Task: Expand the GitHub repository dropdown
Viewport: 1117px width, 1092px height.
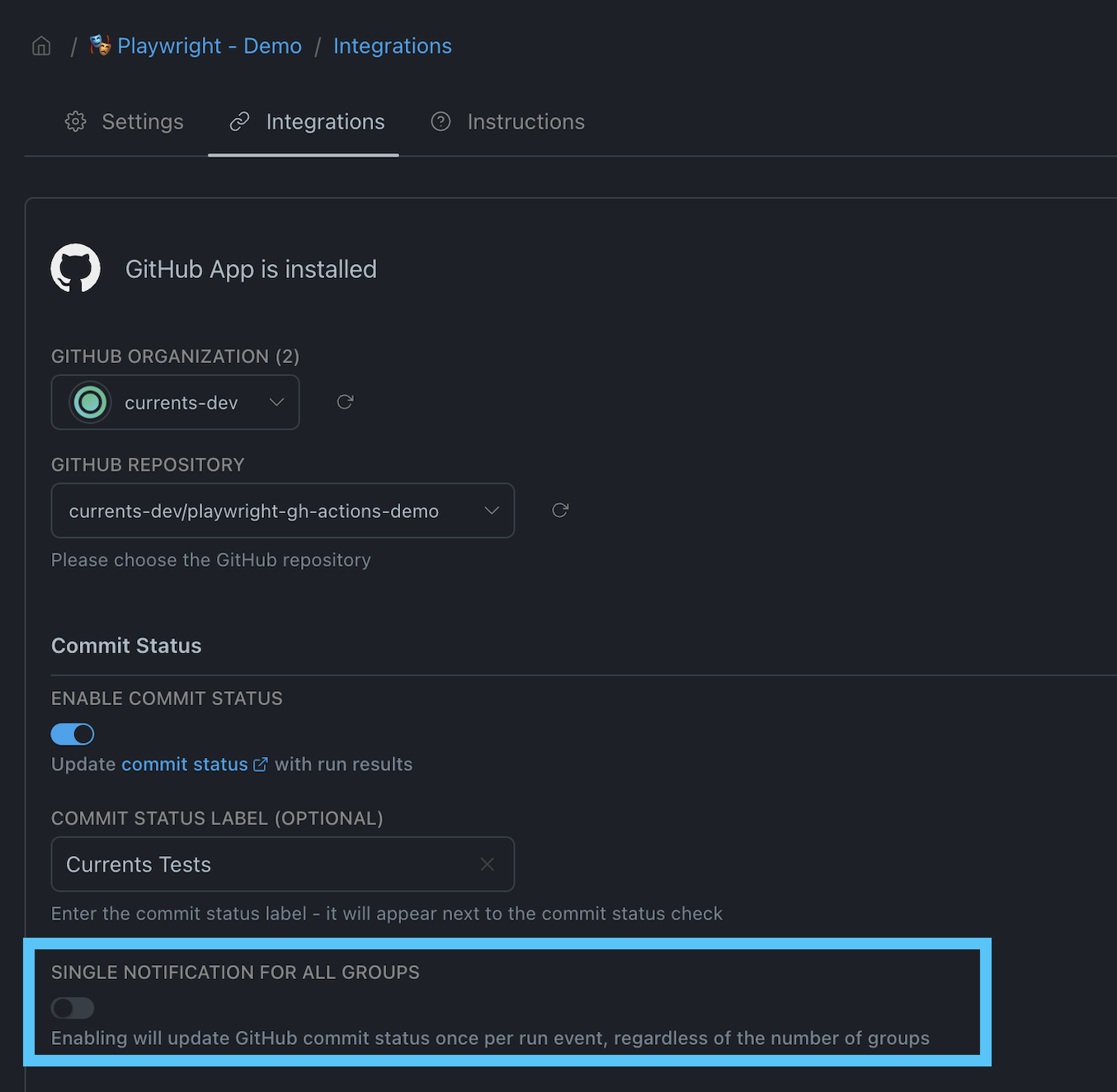Action: coord(283,511)
